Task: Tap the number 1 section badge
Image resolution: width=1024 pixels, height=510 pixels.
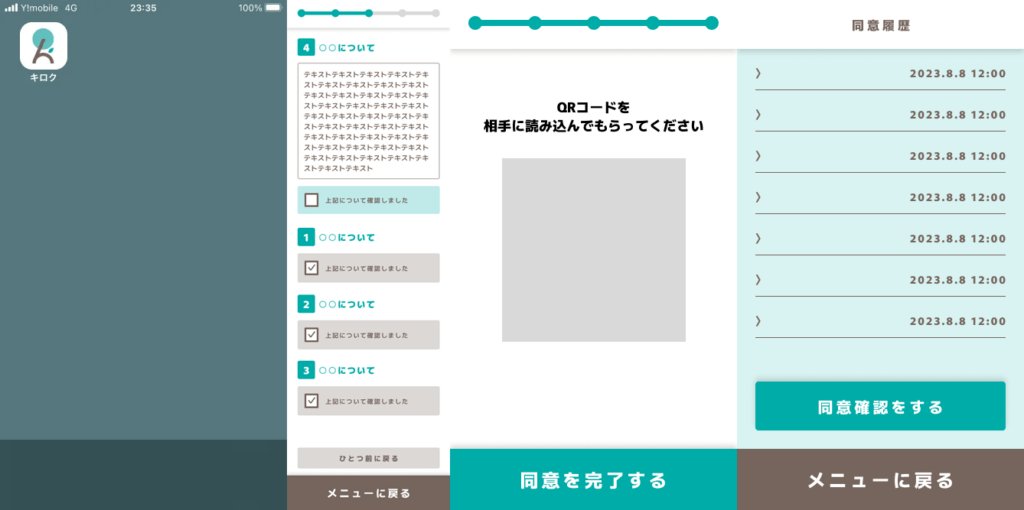Action: [306, 237]
